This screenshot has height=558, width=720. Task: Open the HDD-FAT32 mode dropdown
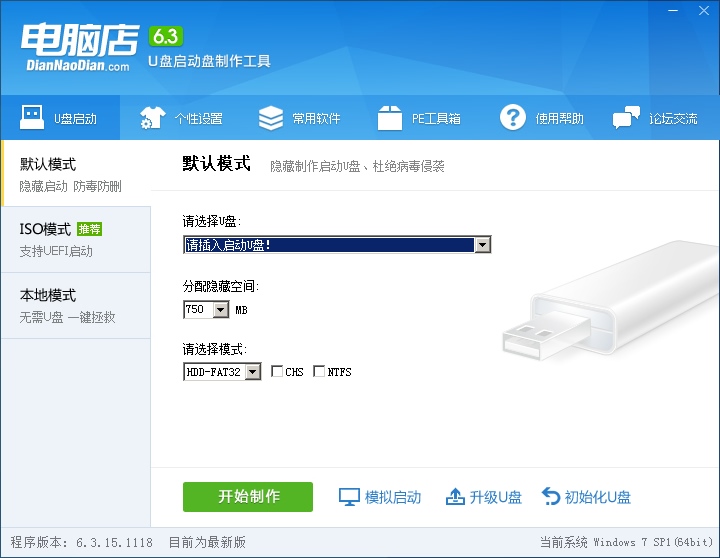(x=252, y=372)
